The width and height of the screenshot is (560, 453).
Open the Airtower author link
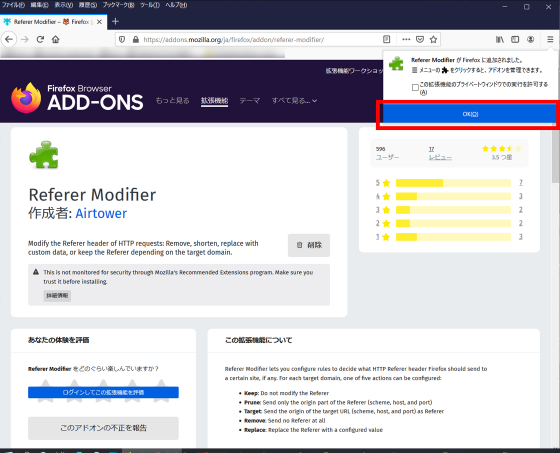[x=101, y=213]
